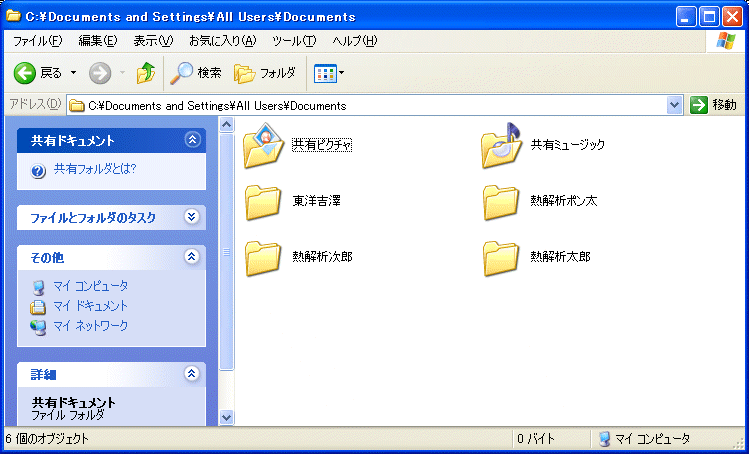Image resolution: width=749 pixels, height=454 pixels.
Task: Select the 熱解析次郎 folder name
Action: pos(322,257)
